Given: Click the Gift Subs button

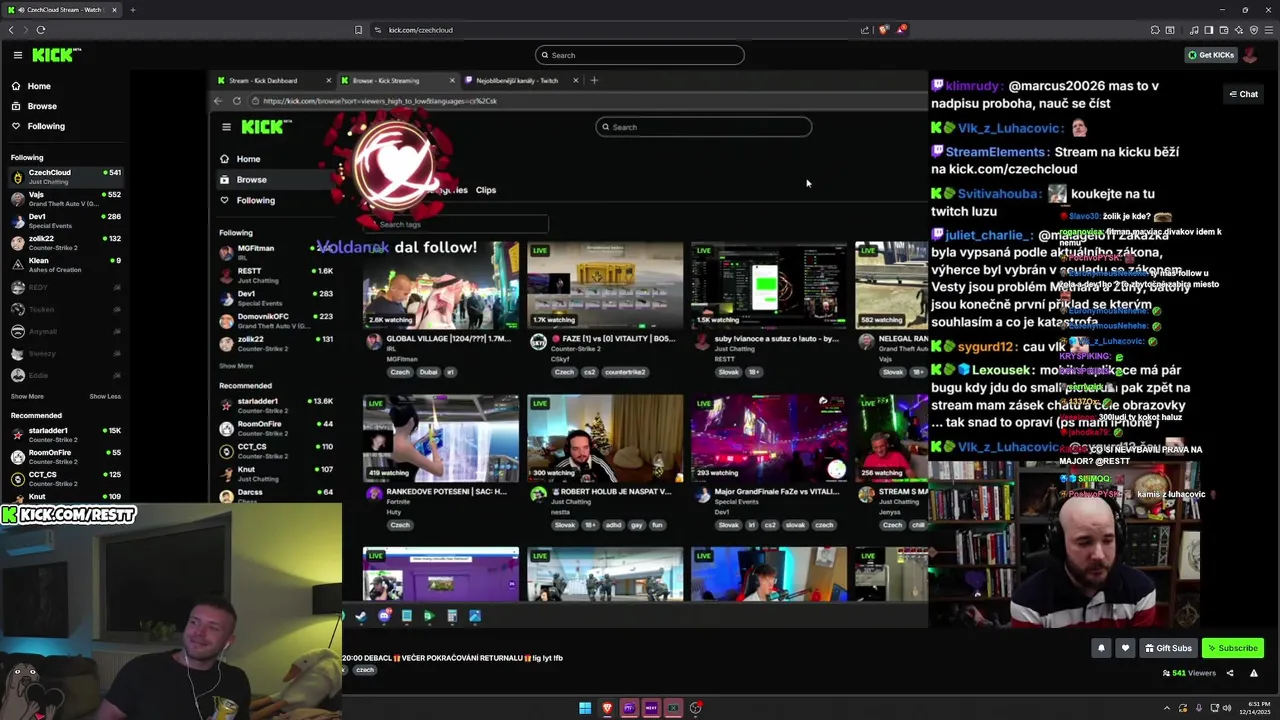Looking at the screenshot, I should coord(1168,648).
